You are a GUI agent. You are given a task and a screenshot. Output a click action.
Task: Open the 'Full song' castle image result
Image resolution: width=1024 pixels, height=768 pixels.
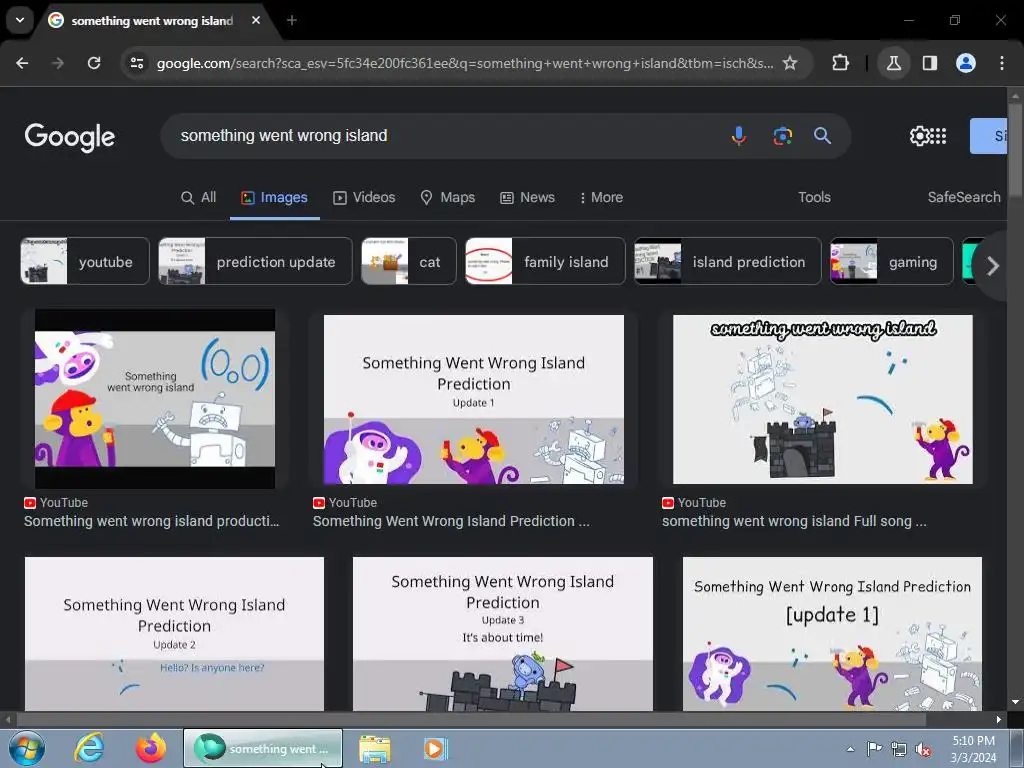pos(823,400)
